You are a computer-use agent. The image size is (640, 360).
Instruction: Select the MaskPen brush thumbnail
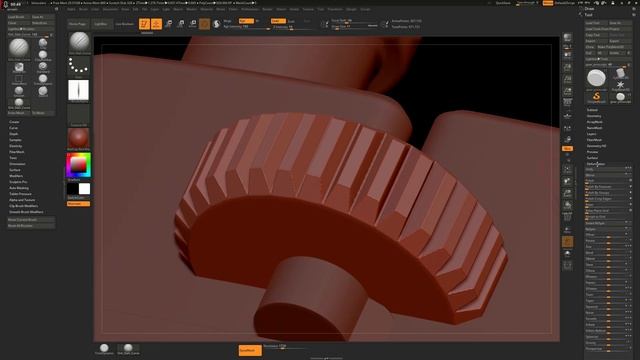coord(19,68)
